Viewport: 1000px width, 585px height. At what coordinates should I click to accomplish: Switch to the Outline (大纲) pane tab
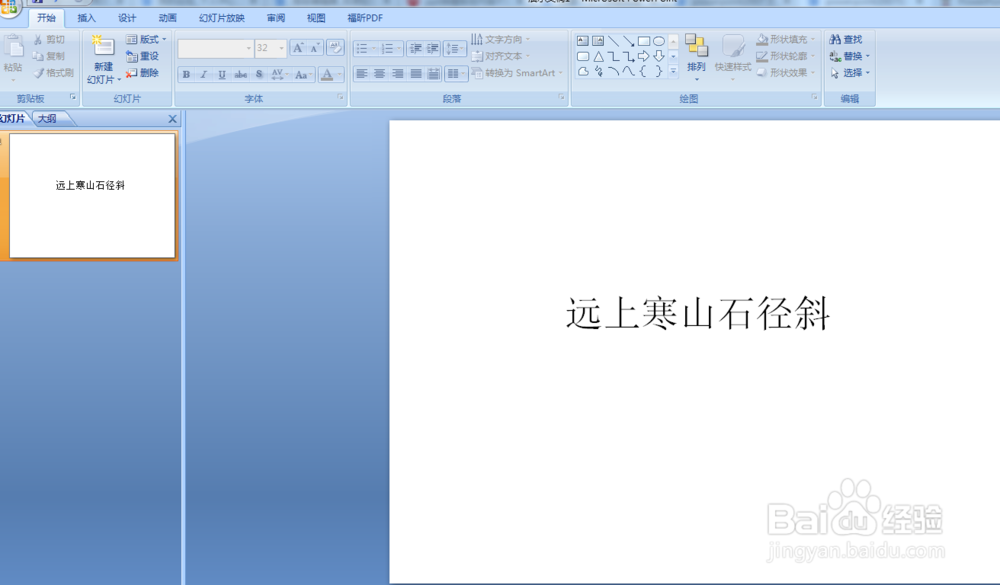tap(47, 119)
